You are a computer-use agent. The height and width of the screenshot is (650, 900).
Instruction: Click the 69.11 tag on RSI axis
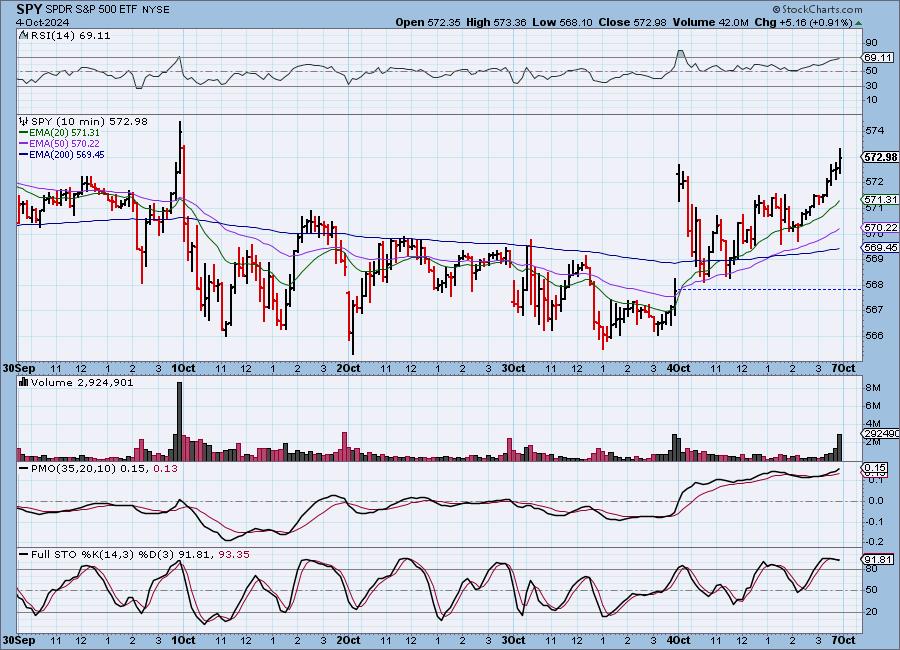click(x=878, y=57)
